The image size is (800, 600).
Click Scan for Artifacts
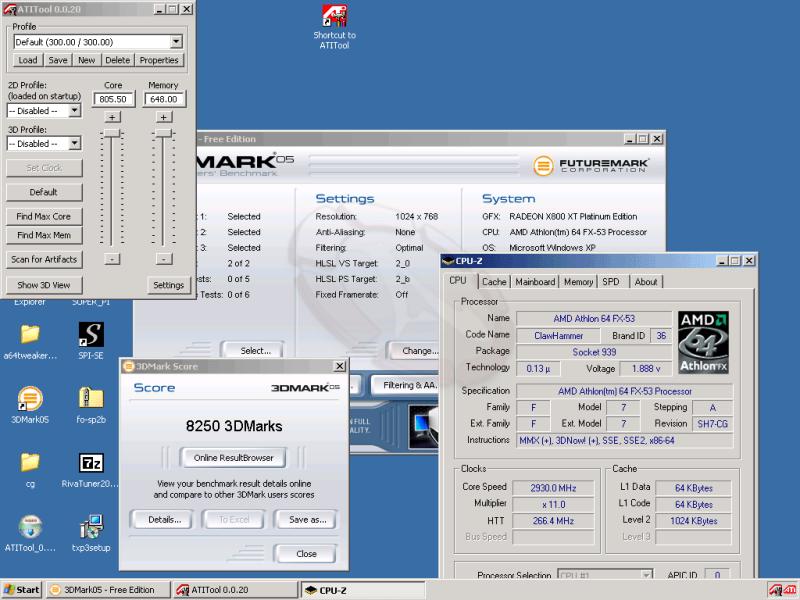(44, 259)
